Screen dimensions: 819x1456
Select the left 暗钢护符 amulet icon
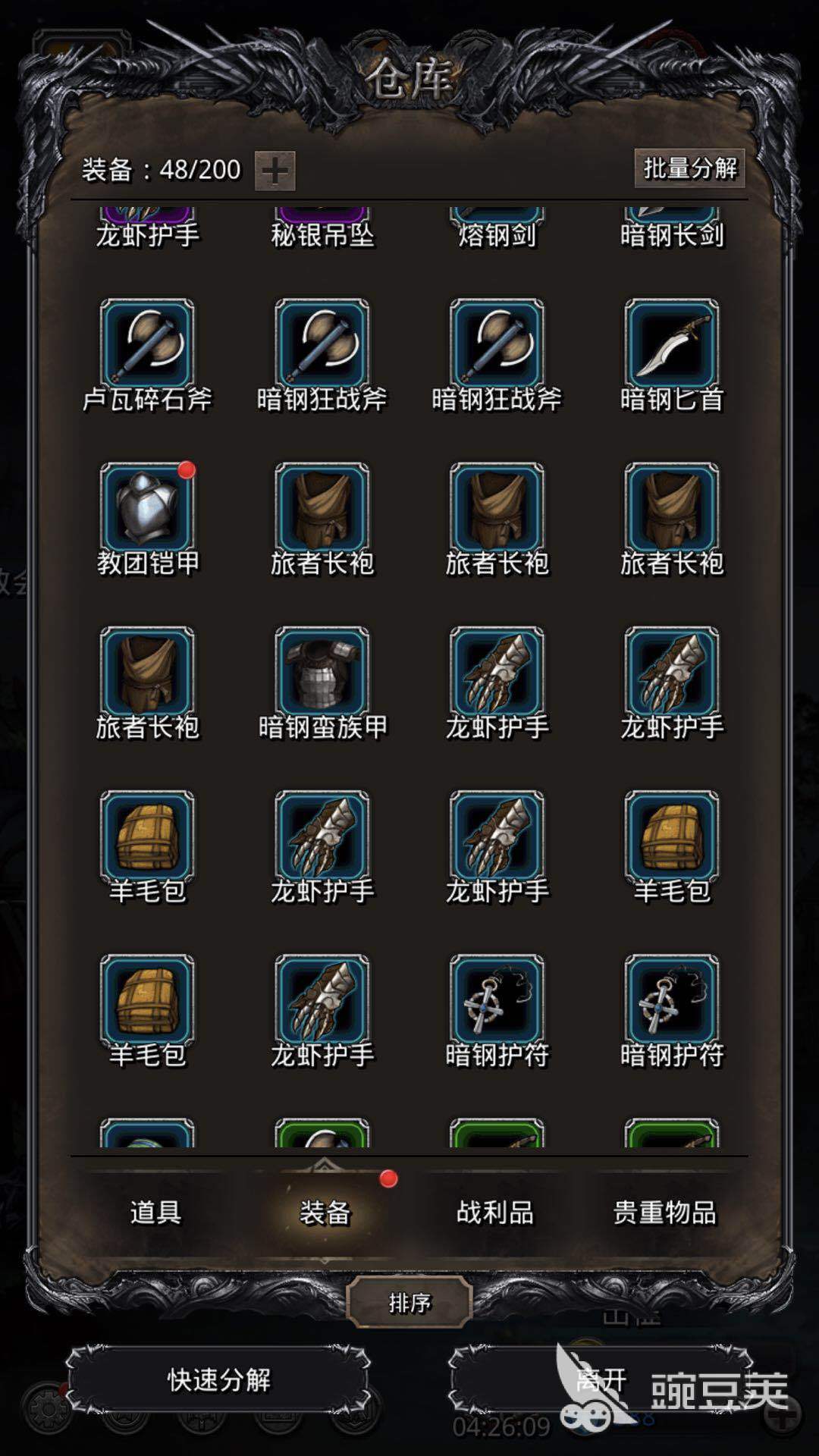497,998
